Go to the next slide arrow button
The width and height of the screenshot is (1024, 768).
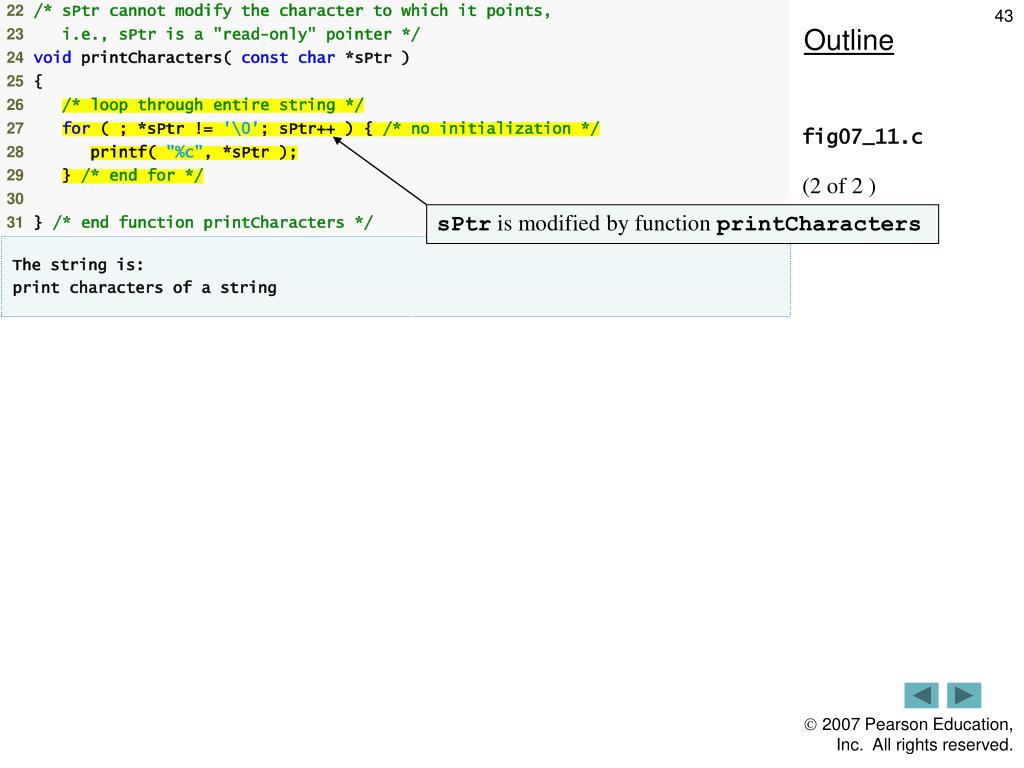point(964,695)
